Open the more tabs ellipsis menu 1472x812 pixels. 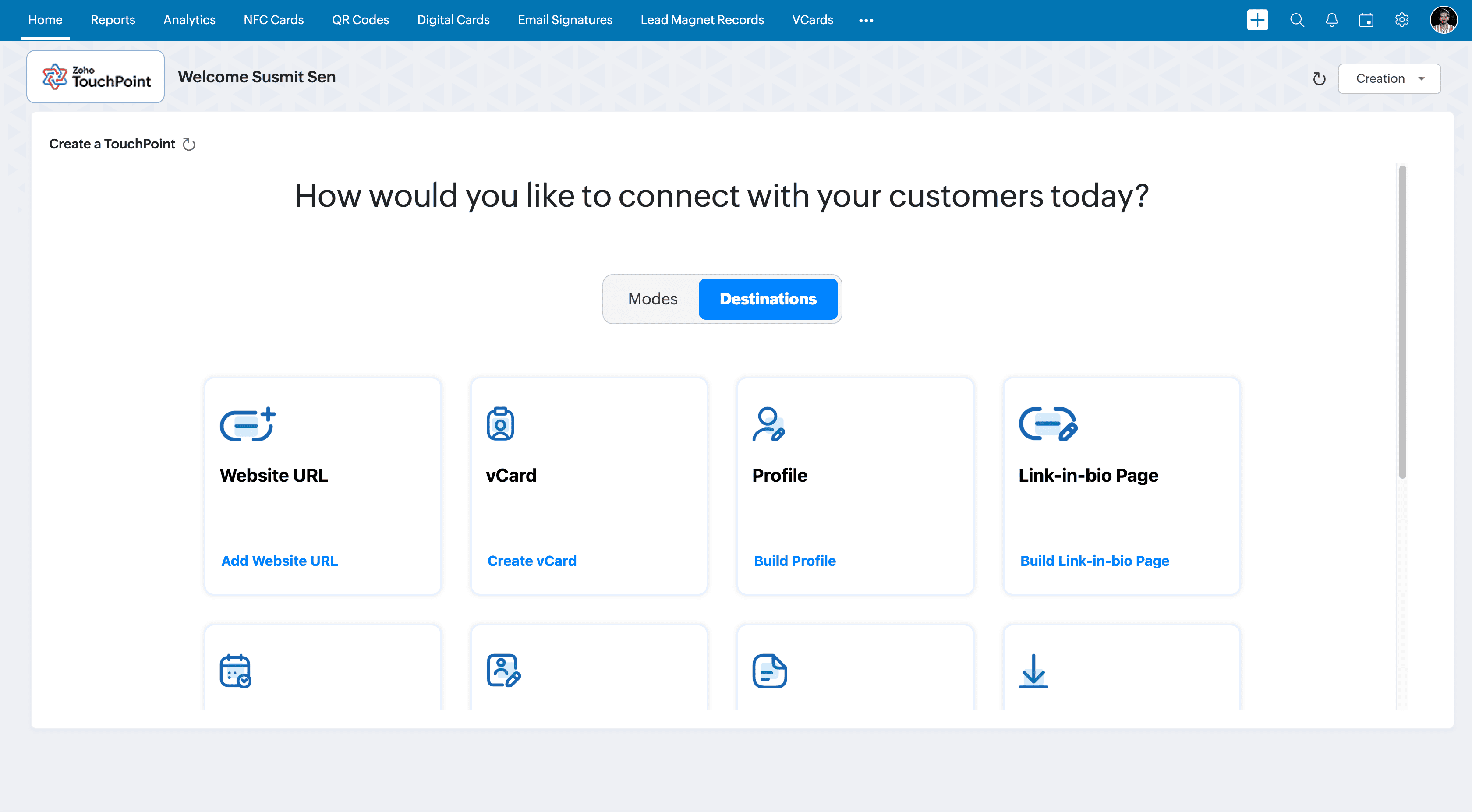(866, 21)
